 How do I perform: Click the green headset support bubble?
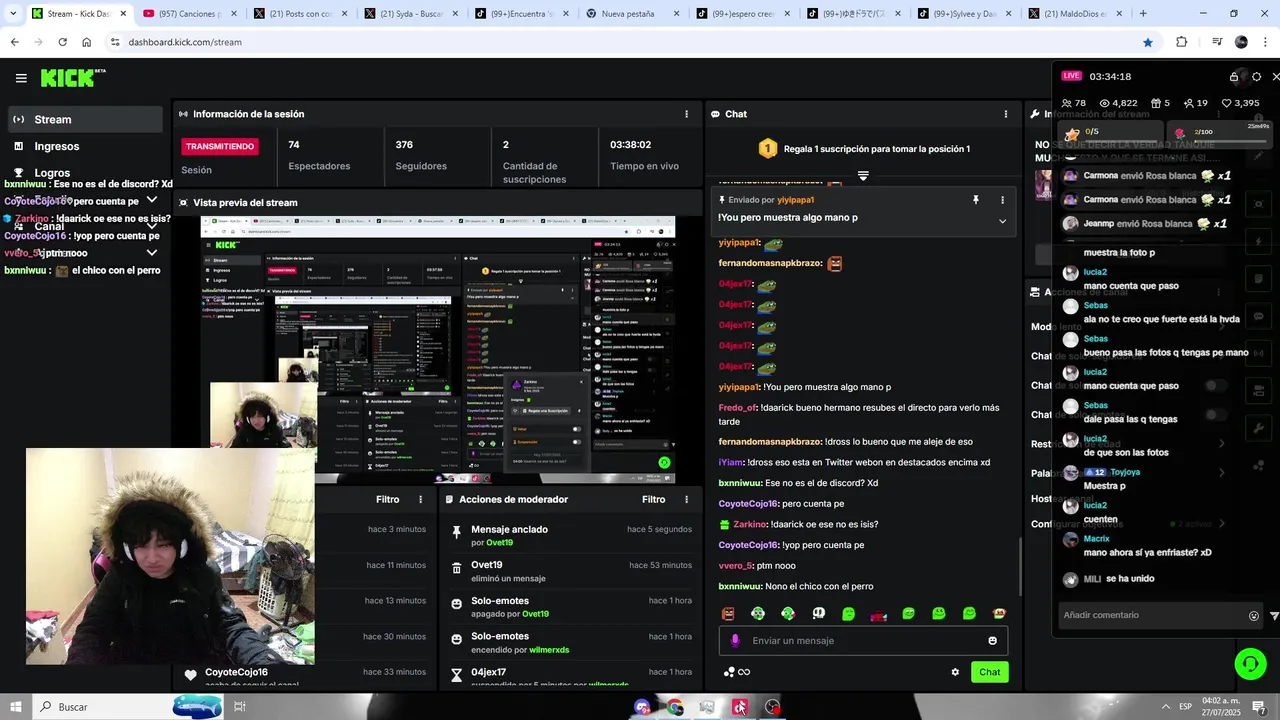coord(1250,663)
